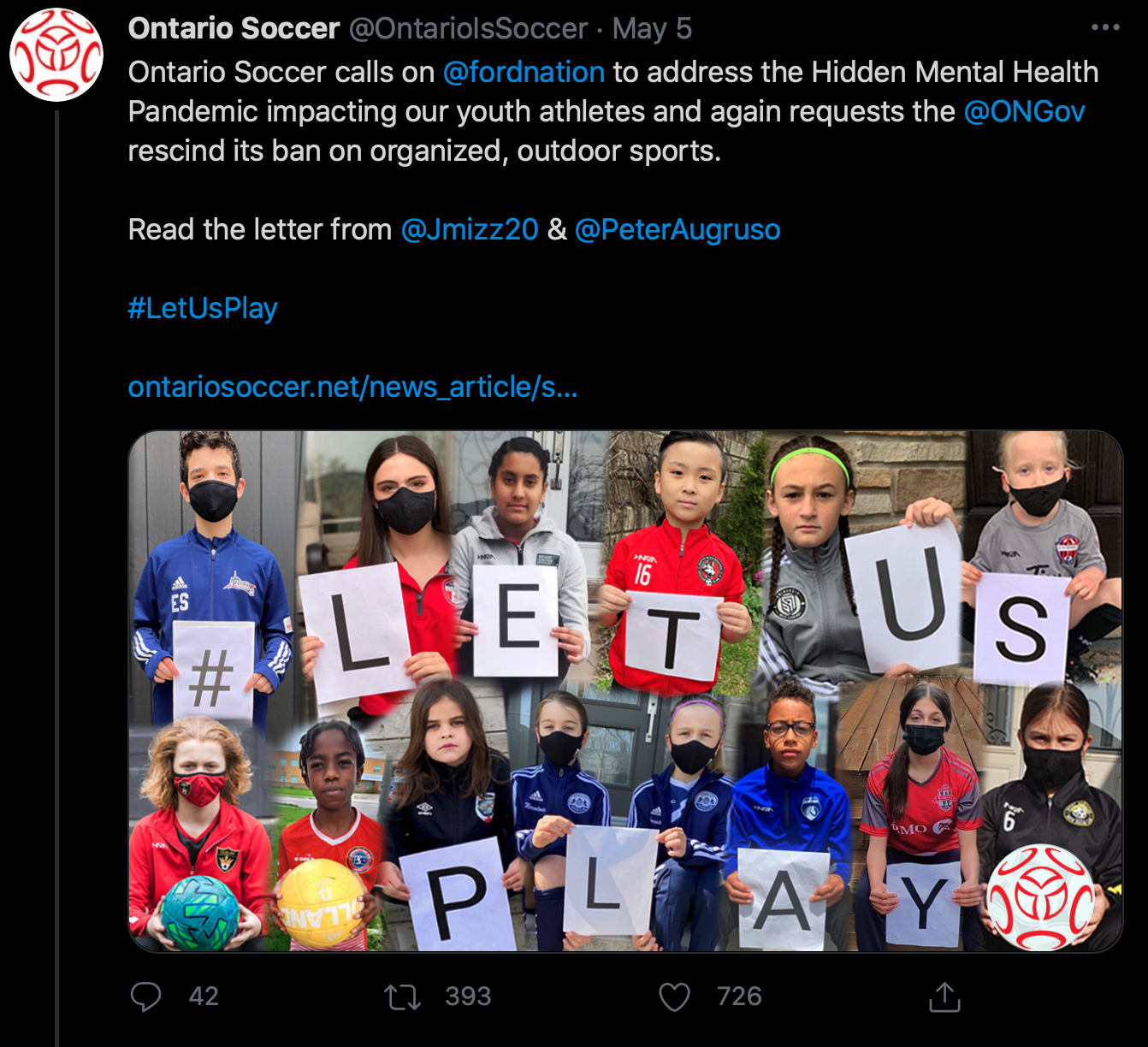Open the reply comment icon
The image size is (1148, 1047).
145,997
